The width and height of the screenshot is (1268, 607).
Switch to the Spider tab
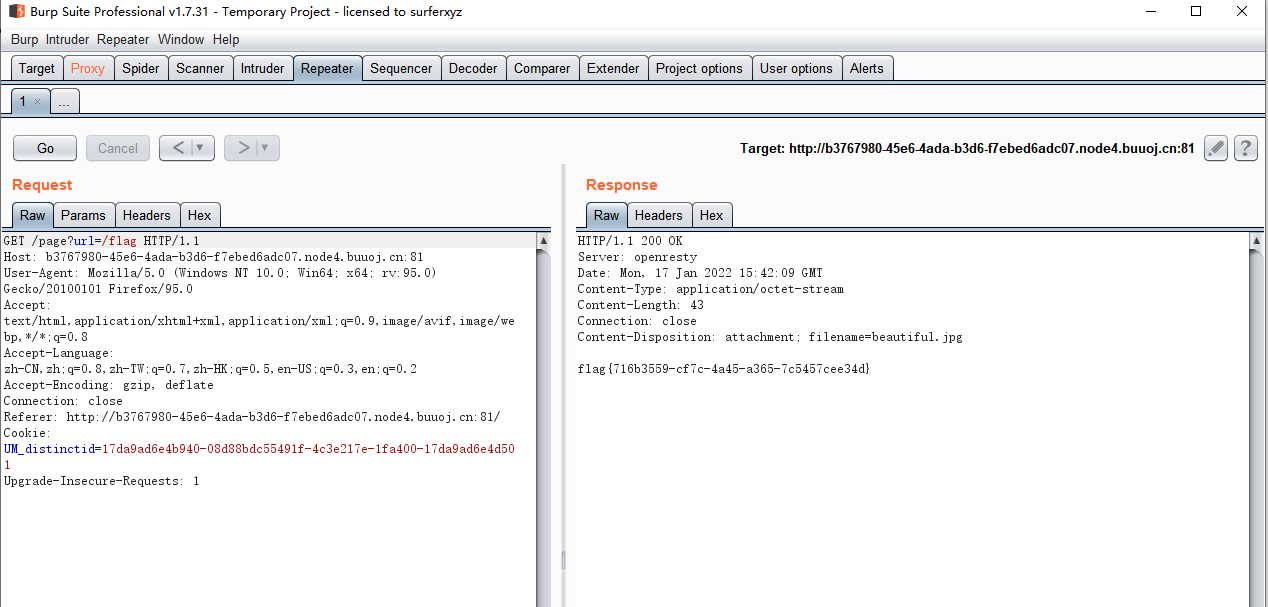click(x=141, y=68)
